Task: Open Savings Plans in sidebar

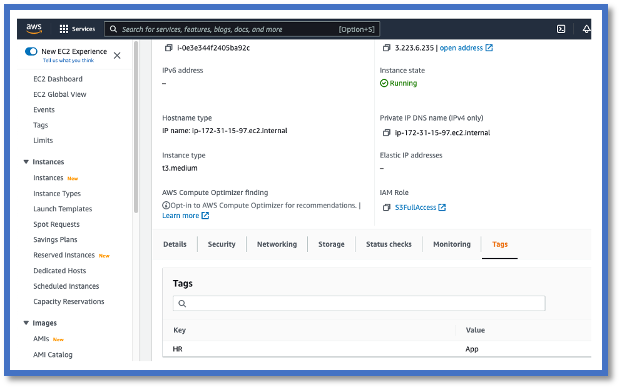Action: click(x=55, y=240)
